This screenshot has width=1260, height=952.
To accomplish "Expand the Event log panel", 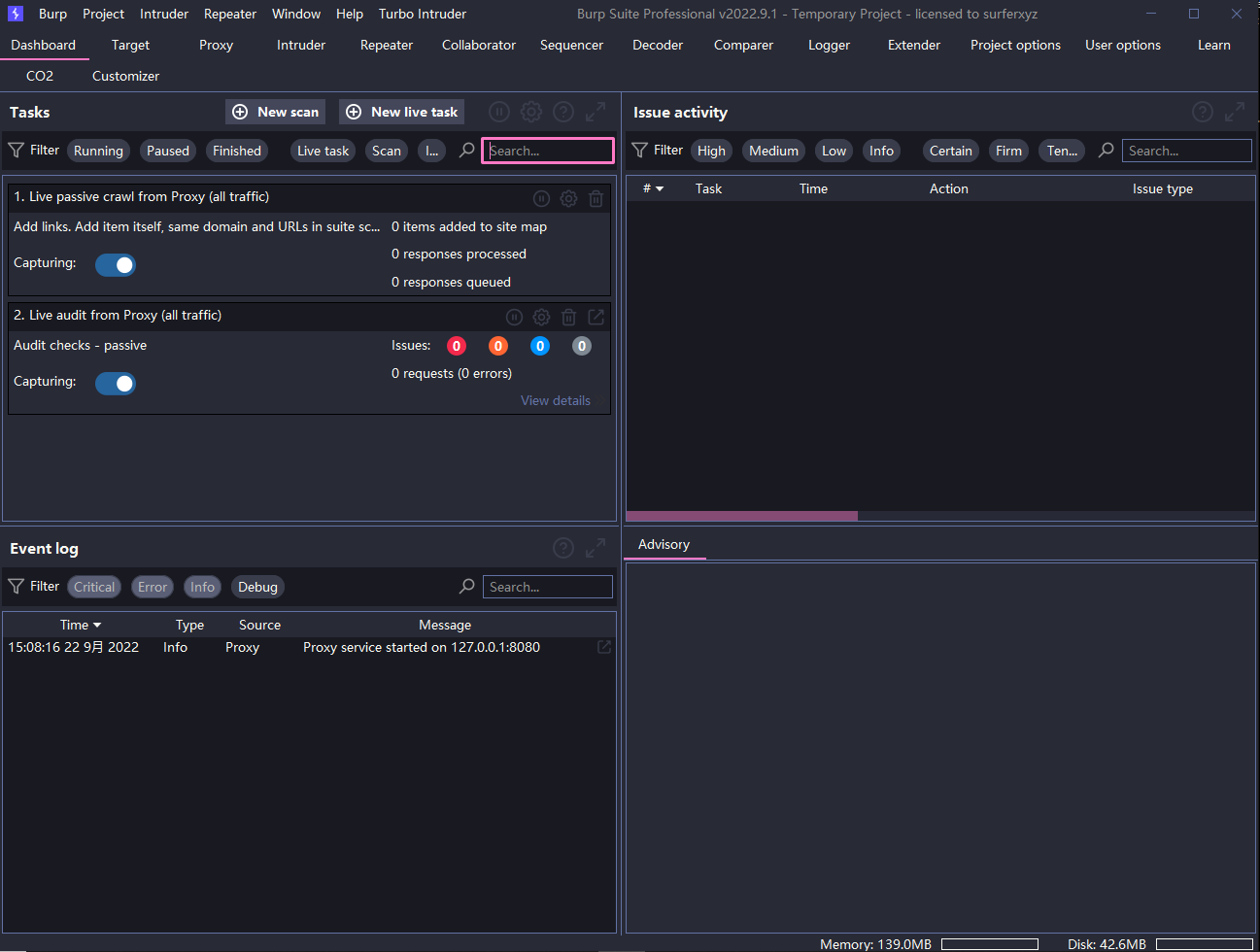I will [596, 548].
